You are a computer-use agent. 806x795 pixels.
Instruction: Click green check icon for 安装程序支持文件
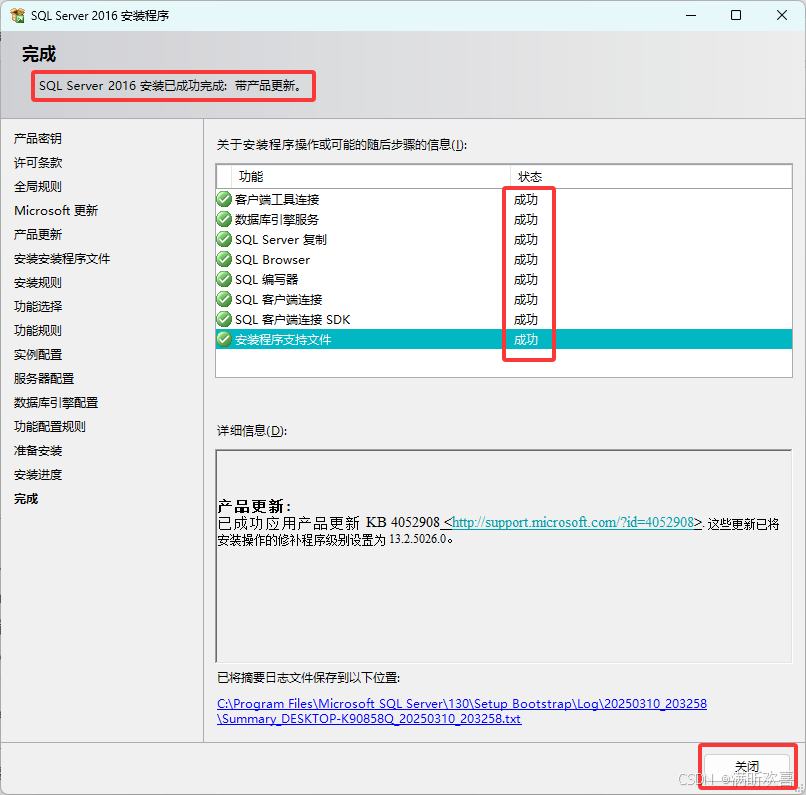tap(224, 339)
